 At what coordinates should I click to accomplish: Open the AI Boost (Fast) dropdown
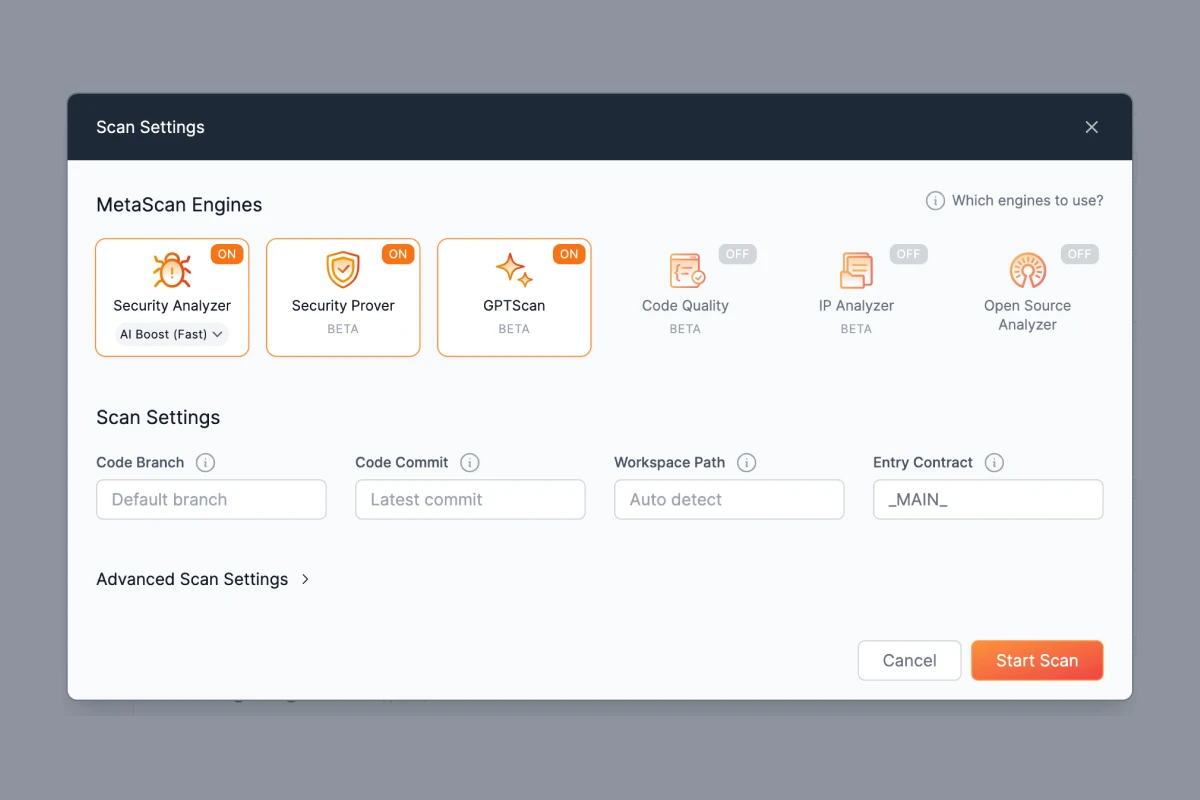(172, 334)
